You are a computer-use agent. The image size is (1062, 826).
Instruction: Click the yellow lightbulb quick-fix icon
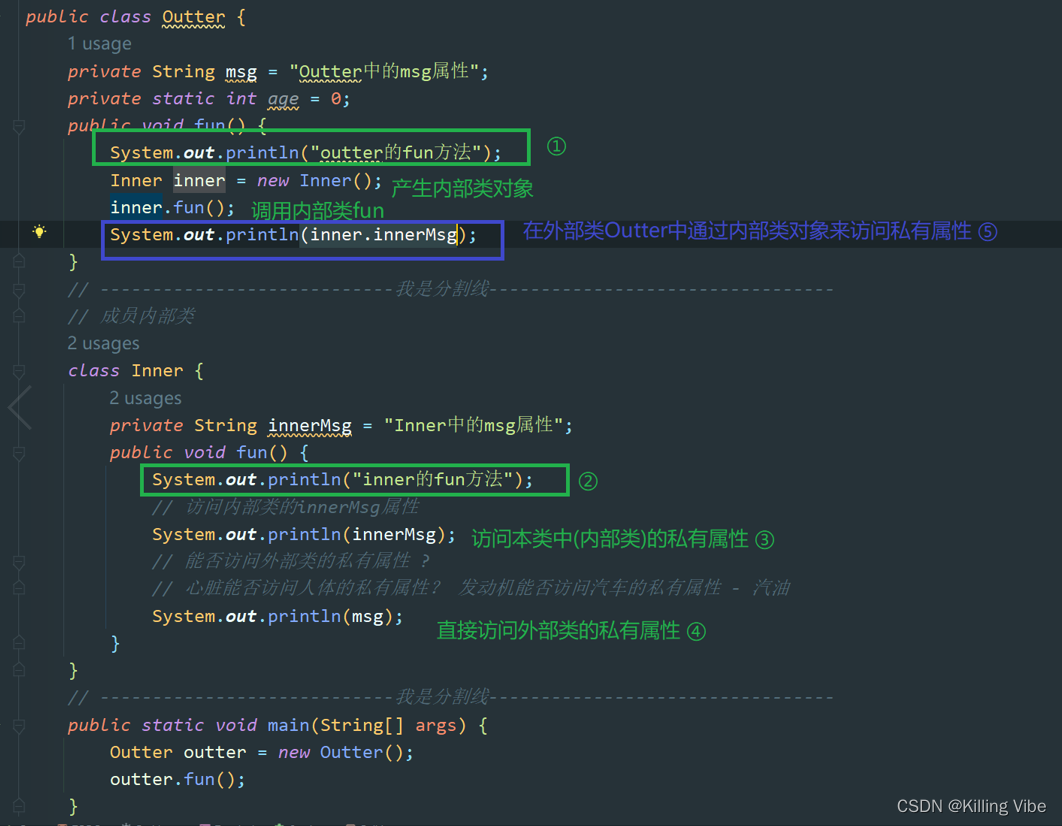click(x=39, y=232)
